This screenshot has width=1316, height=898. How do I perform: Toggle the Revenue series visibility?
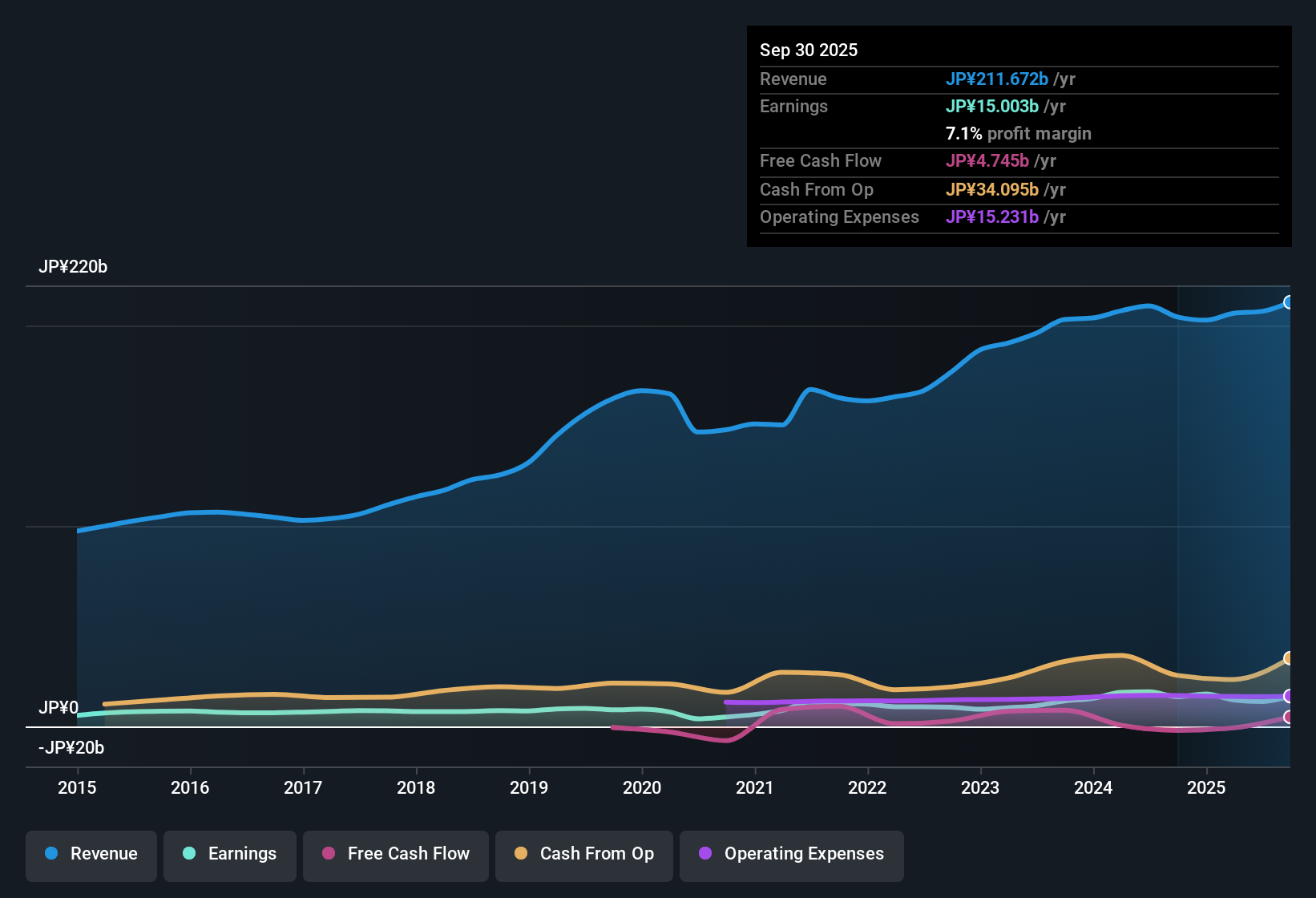click(91, 854)
